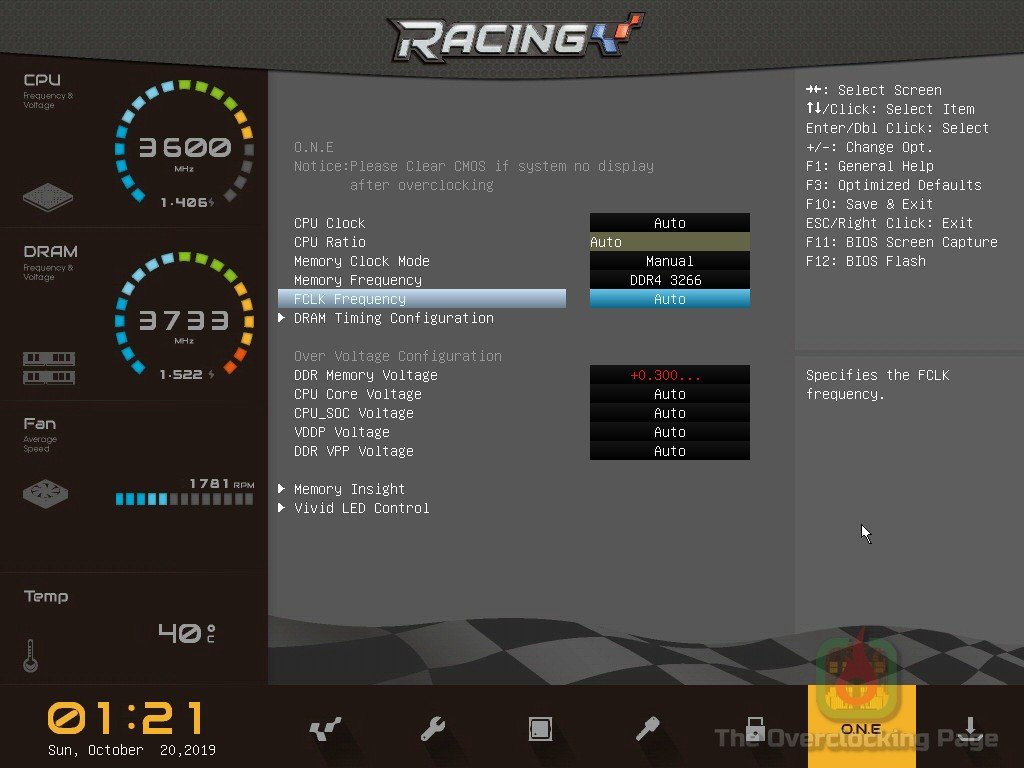Click the Save & Exit download-arrow icon
The image size is (1024, 768).
click(969, 729)
